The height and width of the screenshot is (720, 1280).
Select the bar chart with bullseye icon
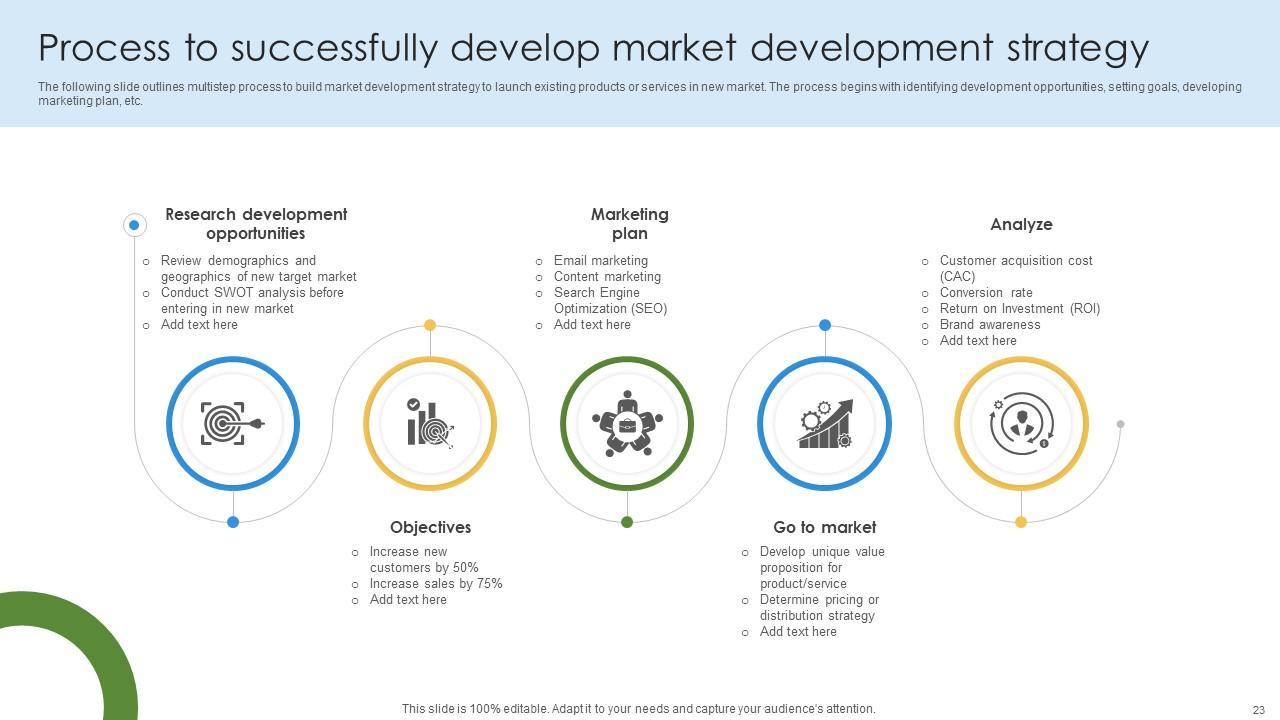point(430,423)
